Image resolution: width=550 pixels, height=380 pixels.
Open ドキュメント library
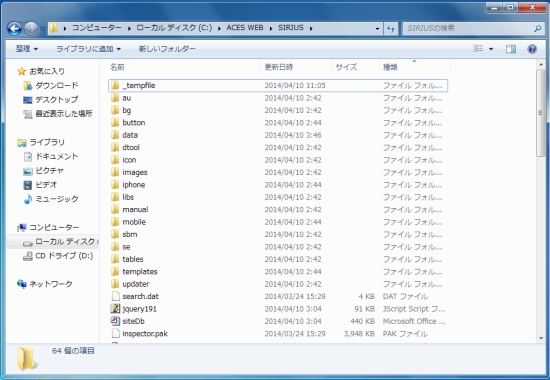(51, 156)
